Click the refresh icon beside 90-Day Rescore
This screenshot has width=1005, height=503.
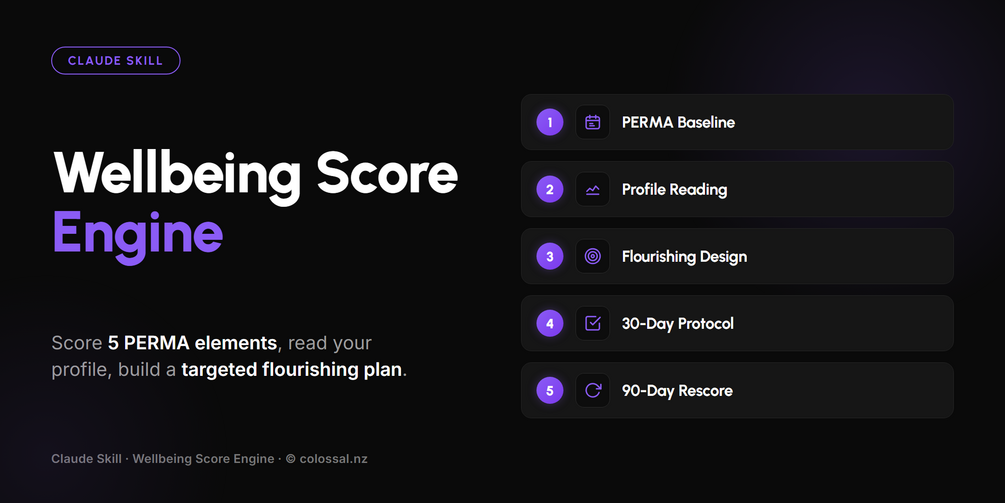coord(593,390)
